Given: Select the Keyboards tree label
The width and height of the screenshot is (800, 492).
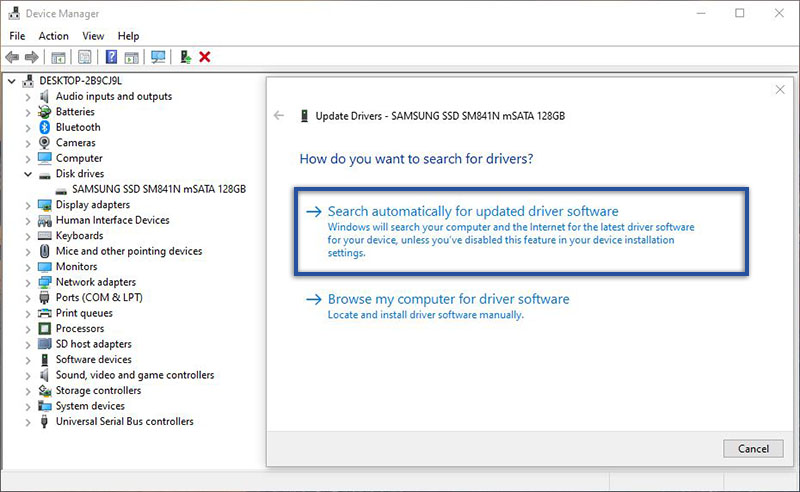Looking at the screenshot, I should [x=80, y=236].
